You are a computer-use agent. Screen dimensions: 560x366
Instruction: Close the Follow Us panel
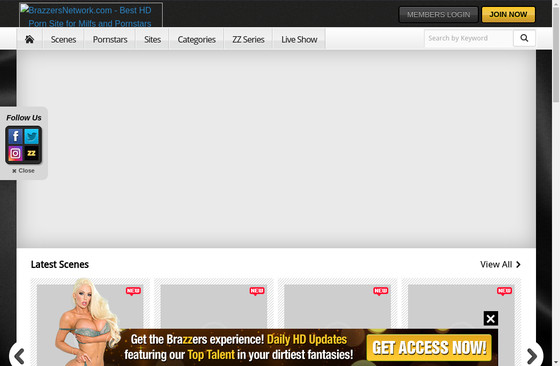tap(23, 171)
